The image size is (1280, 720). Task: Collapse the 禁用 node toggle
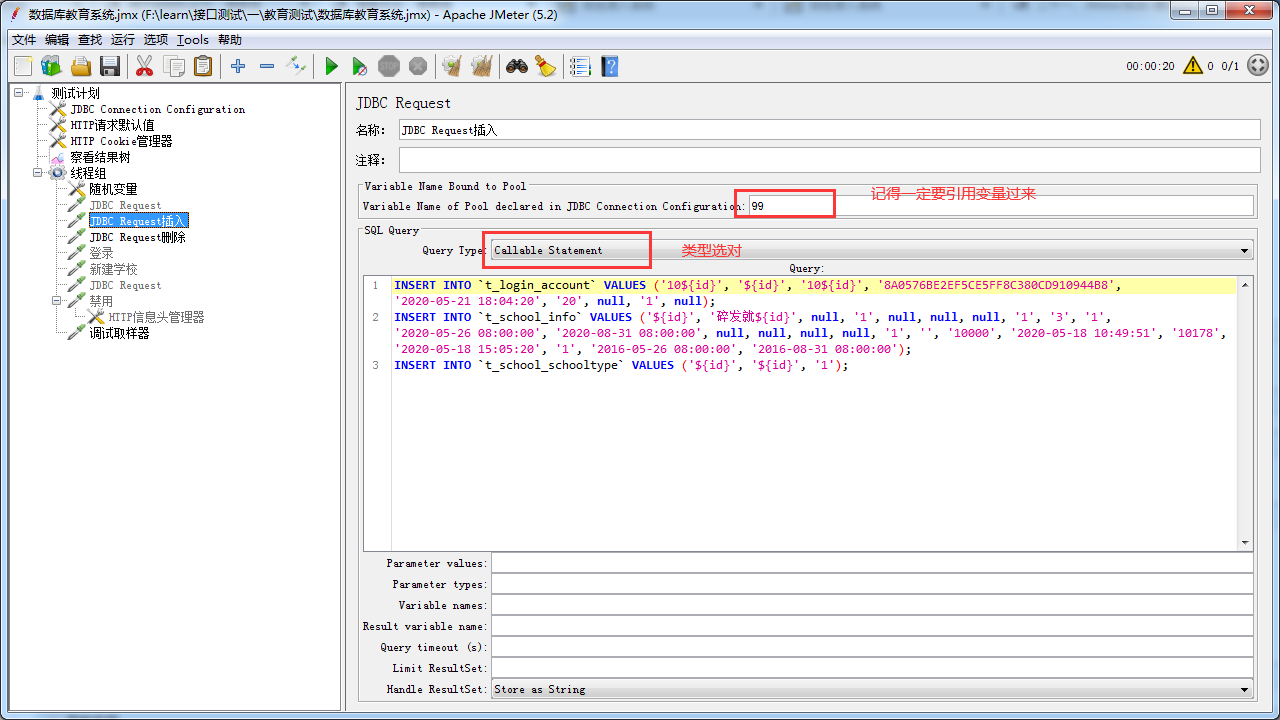(57, 301)
